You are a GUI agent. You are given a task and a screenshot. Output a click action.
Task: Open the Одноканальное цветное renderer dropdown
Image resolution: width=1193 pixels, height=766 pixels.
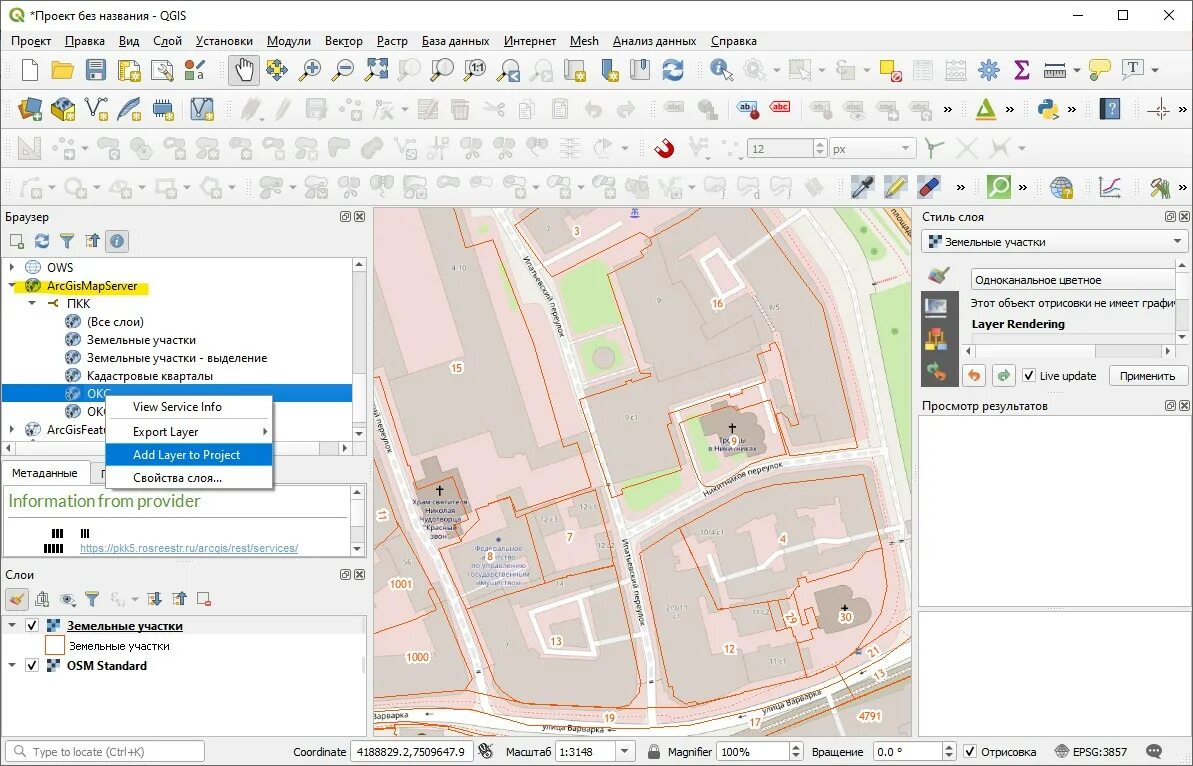tap(1073, 280)
